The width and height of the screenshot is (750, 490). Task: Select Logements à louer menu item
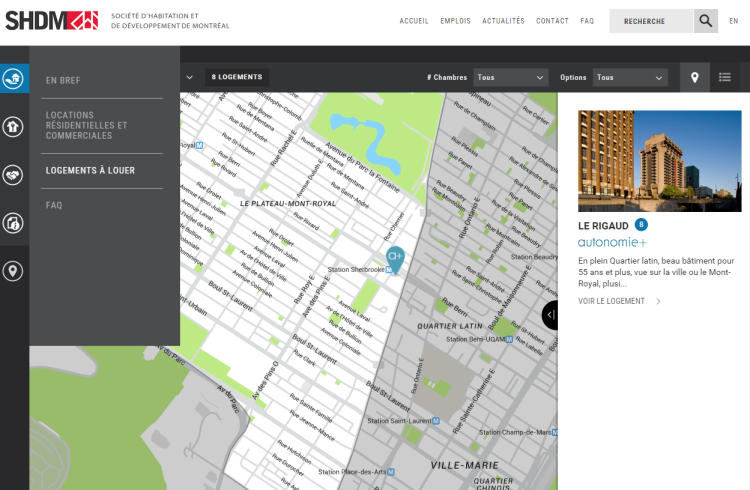click(x=90, y=170)
